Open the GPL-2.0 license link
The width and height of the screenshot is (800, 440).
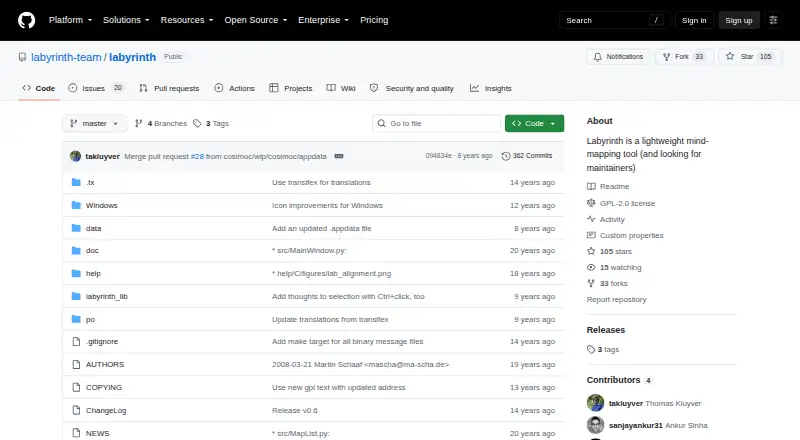pos(627,203)
